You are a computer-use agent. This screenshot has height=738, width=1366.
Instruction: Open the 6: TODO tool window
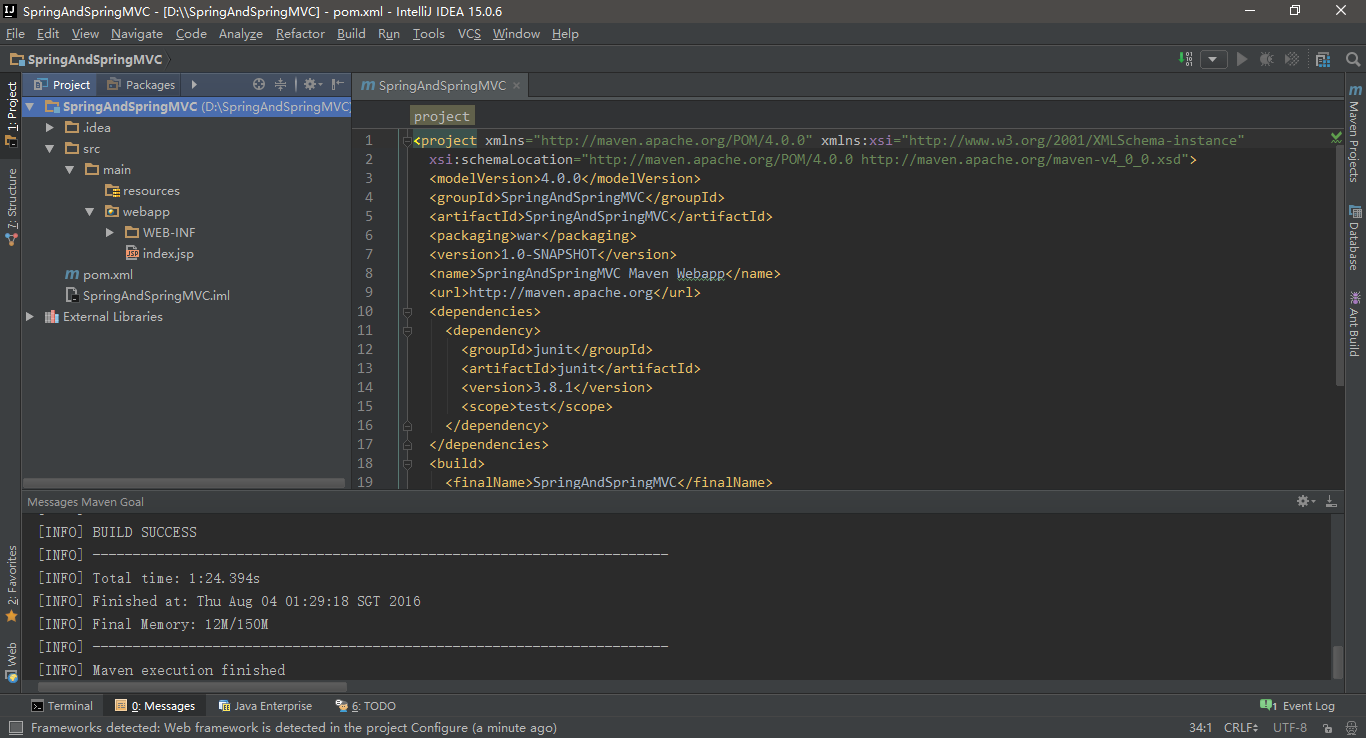pyautogui.click(x=366, y=705)
